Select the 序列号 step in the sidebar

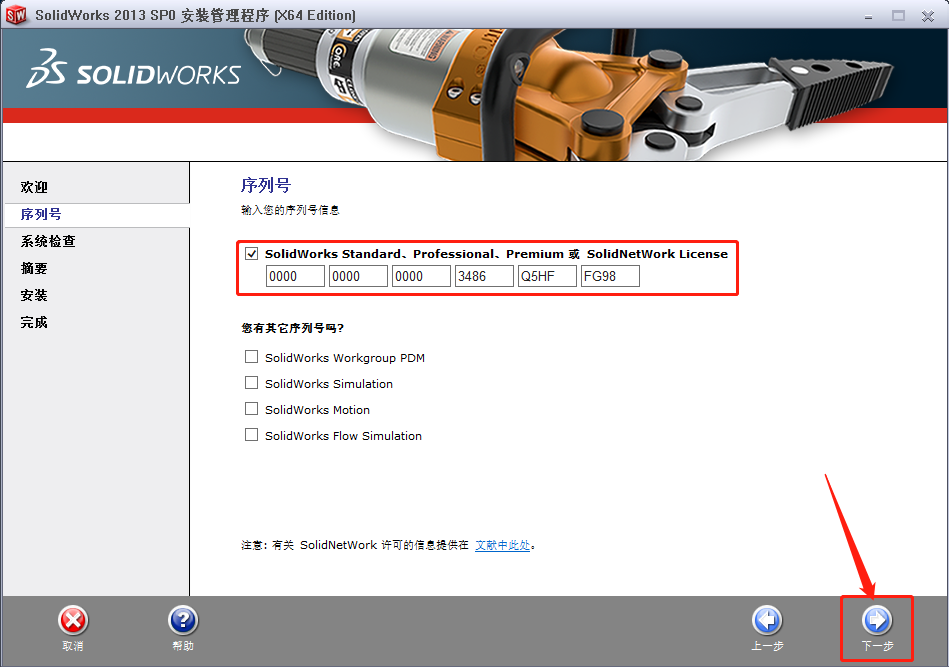(x=41, y=214)
